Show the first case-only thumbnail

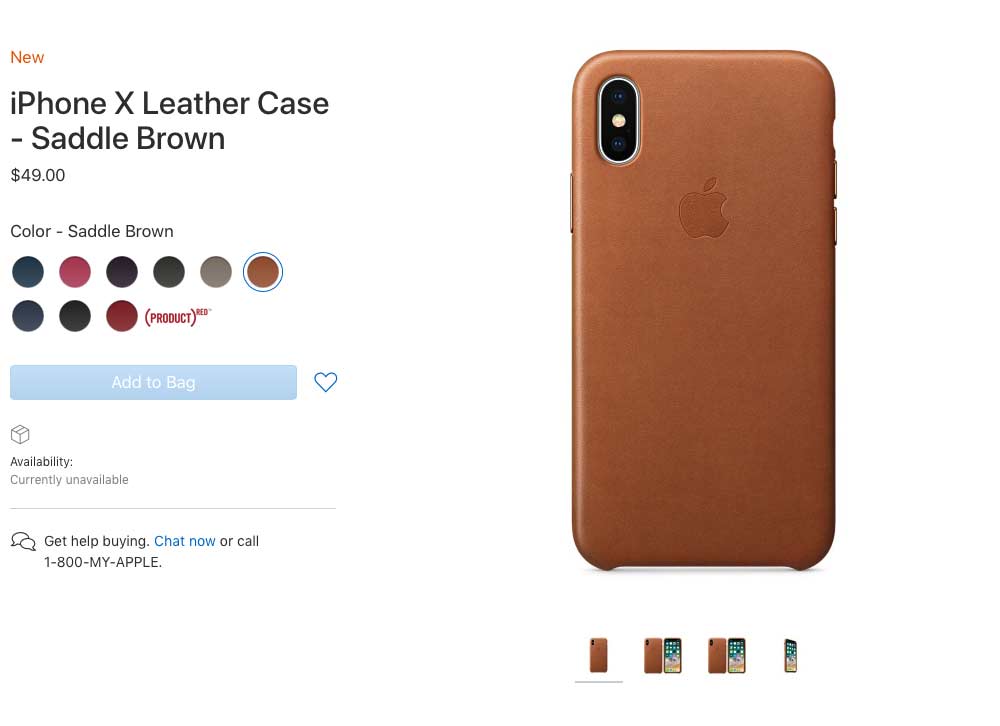coord(598,655)
